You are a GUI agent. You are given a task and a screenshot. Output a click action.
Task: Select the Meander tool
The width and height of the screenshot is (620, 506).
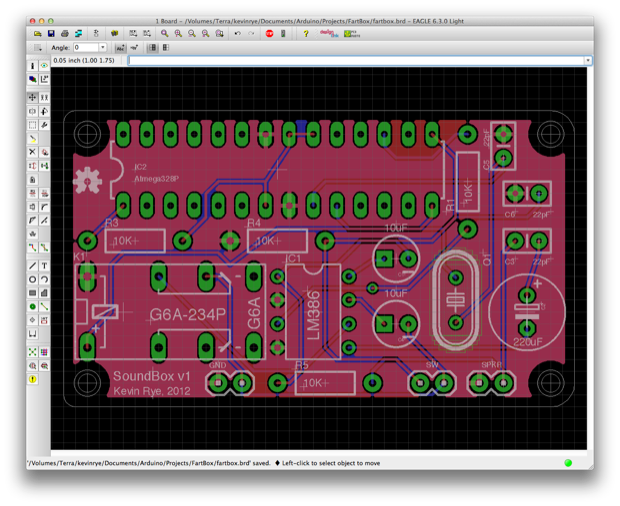tap(32, 234)
